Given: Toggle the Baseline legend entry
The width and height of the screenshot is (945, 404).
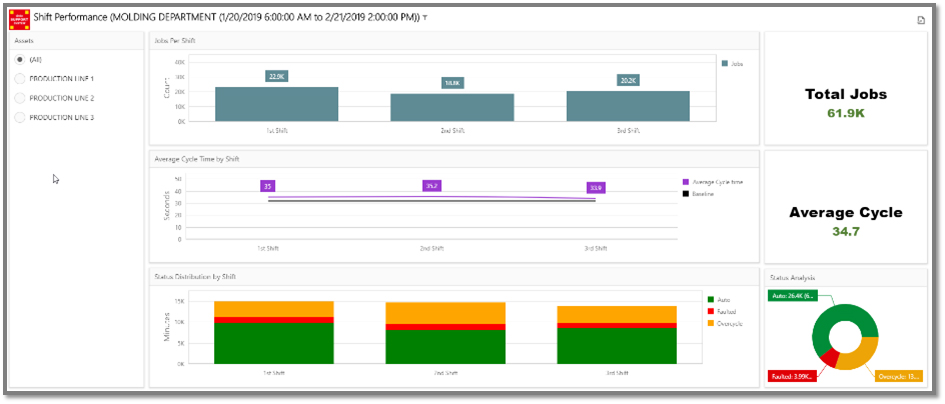Looking at the screenshot, I should coord(686,192).
